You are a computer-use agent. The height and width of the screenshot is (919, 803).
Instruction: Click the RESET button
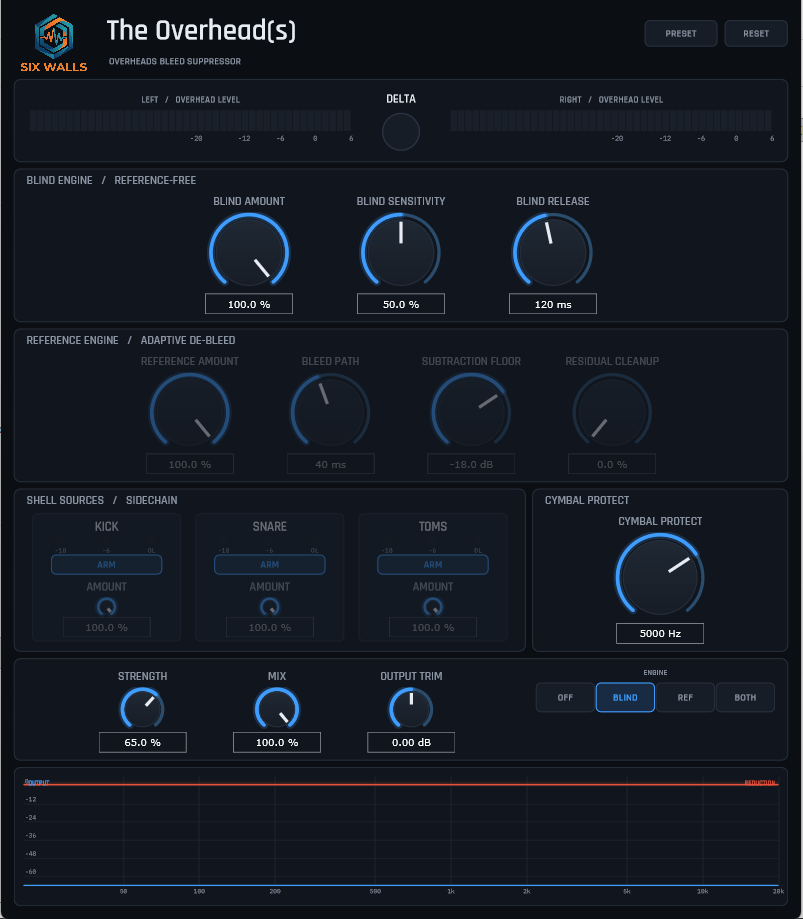point(756,33)
